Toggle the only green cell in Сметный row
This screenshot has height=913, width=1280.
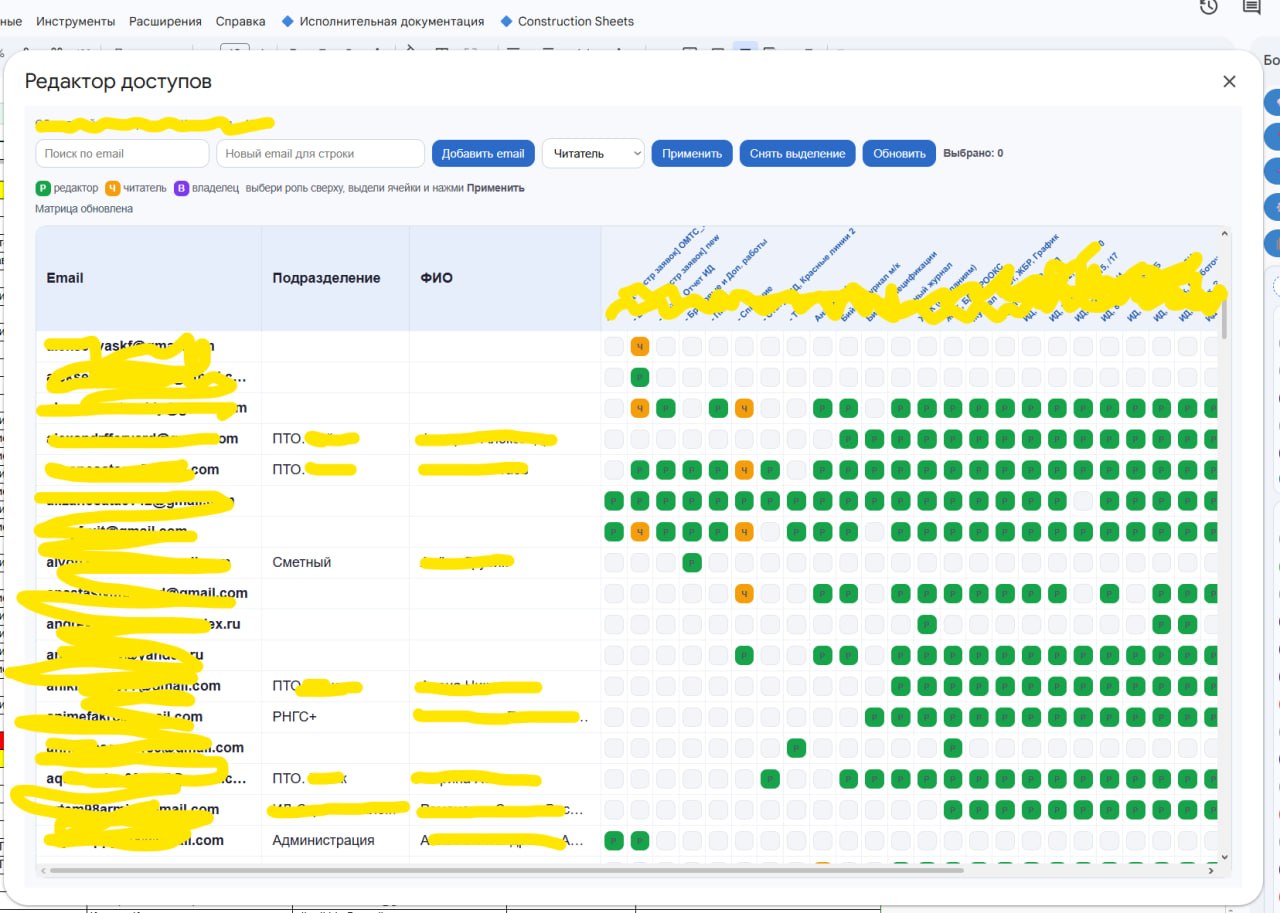tap(692, 563)
